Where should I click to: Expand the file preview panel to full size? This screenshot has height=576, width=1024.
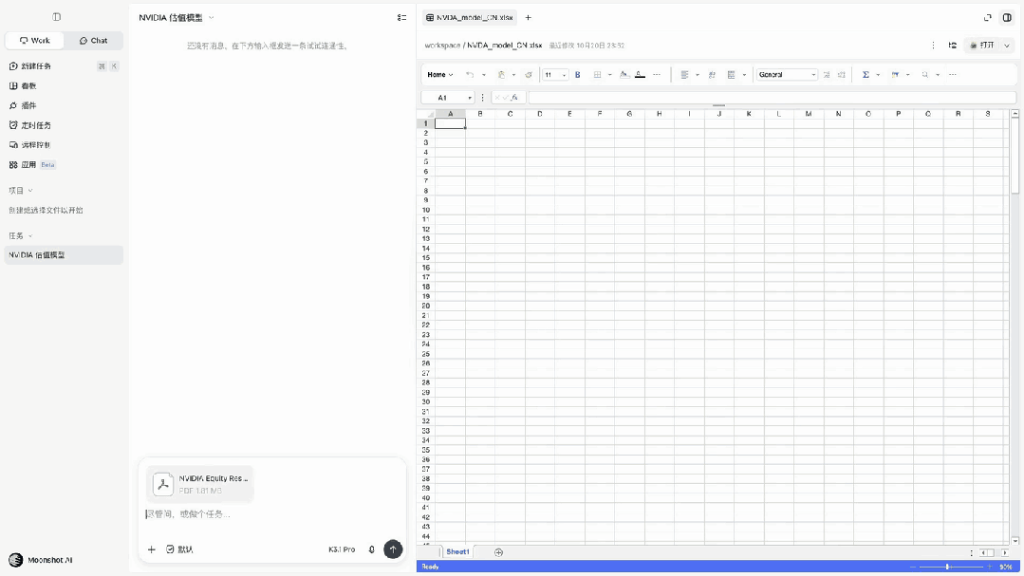(x=987, y=18)
